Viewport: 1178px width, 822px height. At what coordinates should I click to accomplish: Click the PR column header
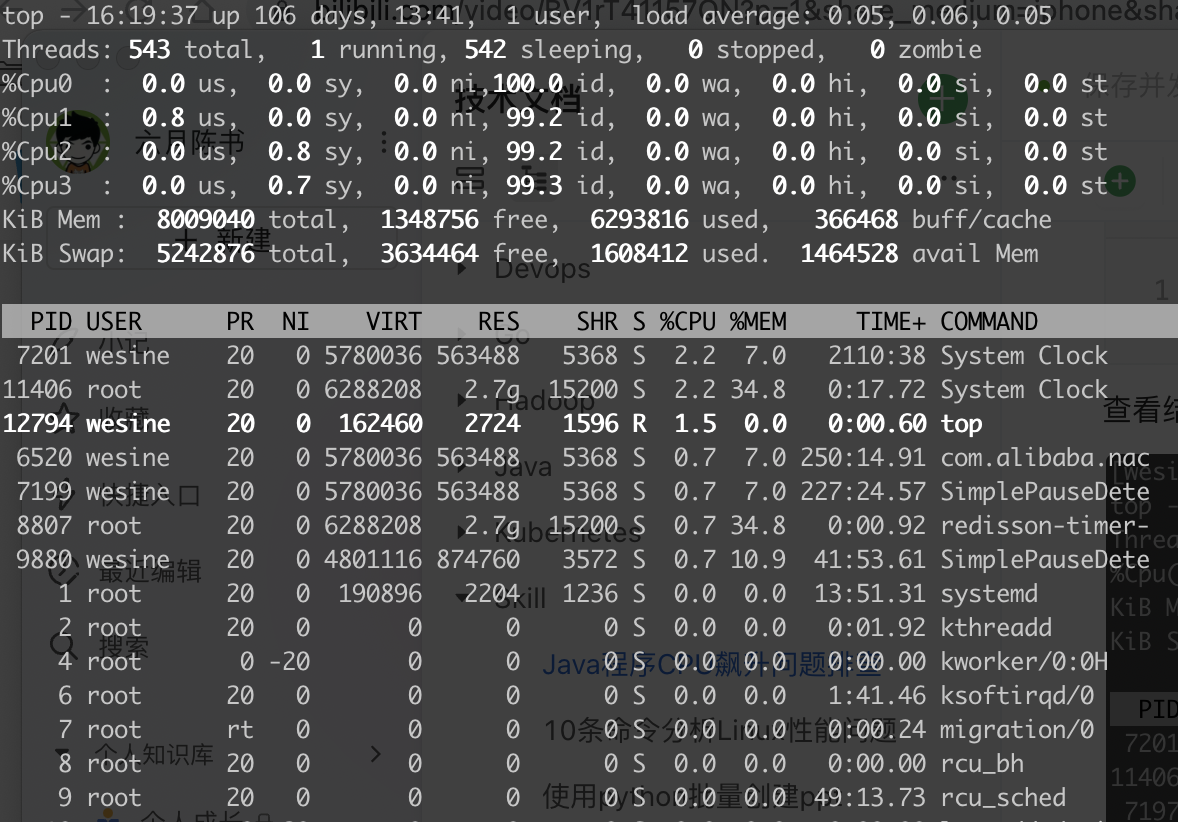[x=240, y=322]
